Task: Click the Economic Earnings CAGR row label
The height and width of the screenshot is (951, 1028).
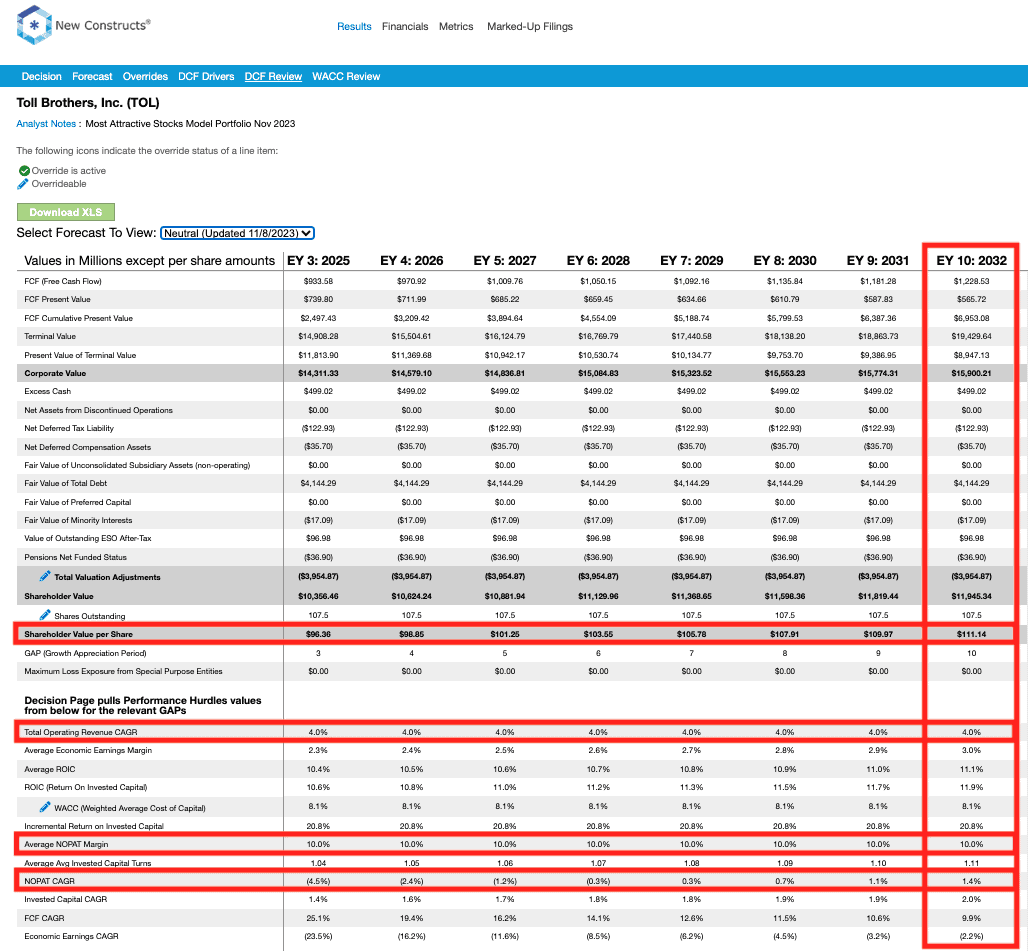Action: 71,935
